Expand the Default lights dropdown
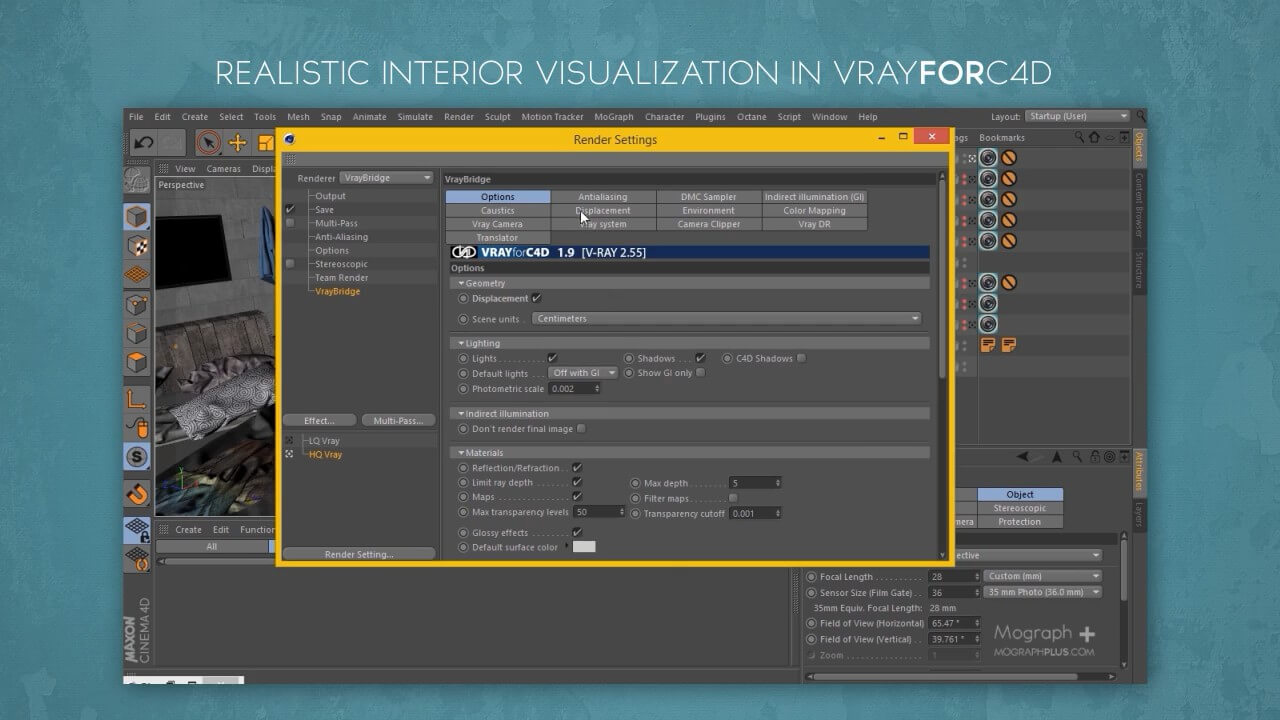 [x=584, y=373]
